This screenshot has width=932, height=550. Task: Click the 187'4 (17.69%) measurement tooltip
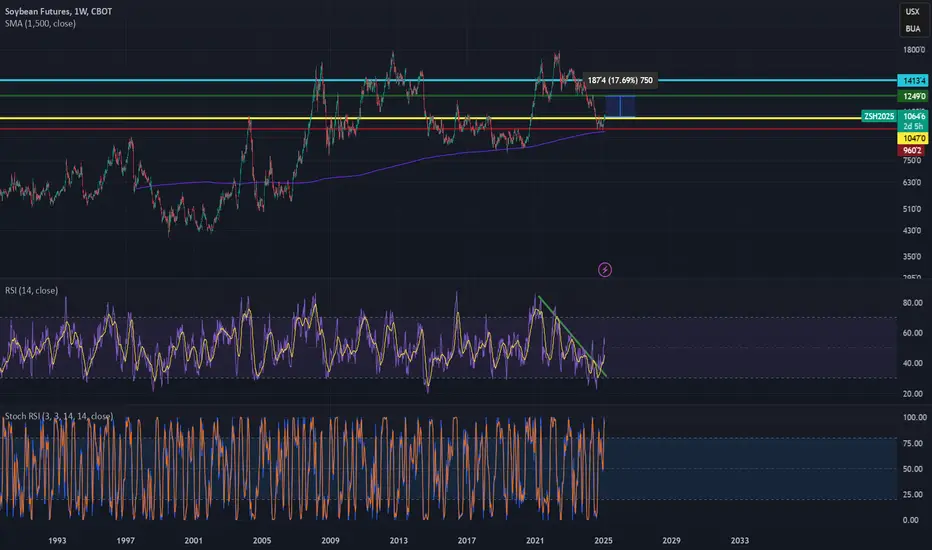click(620, 80)
